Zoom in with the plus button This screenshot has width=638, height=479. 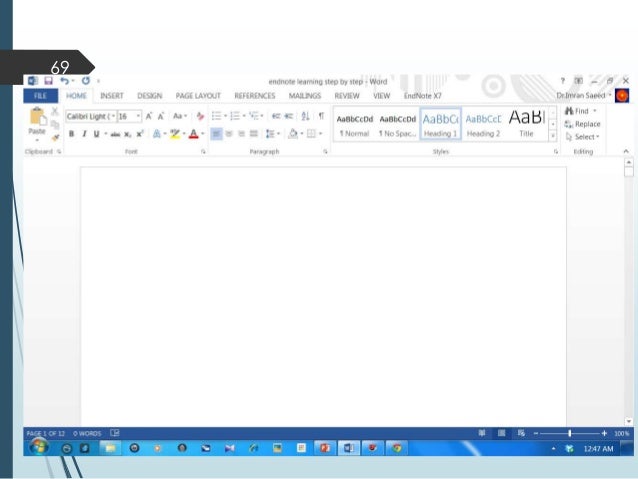click(x=604, y=433)
